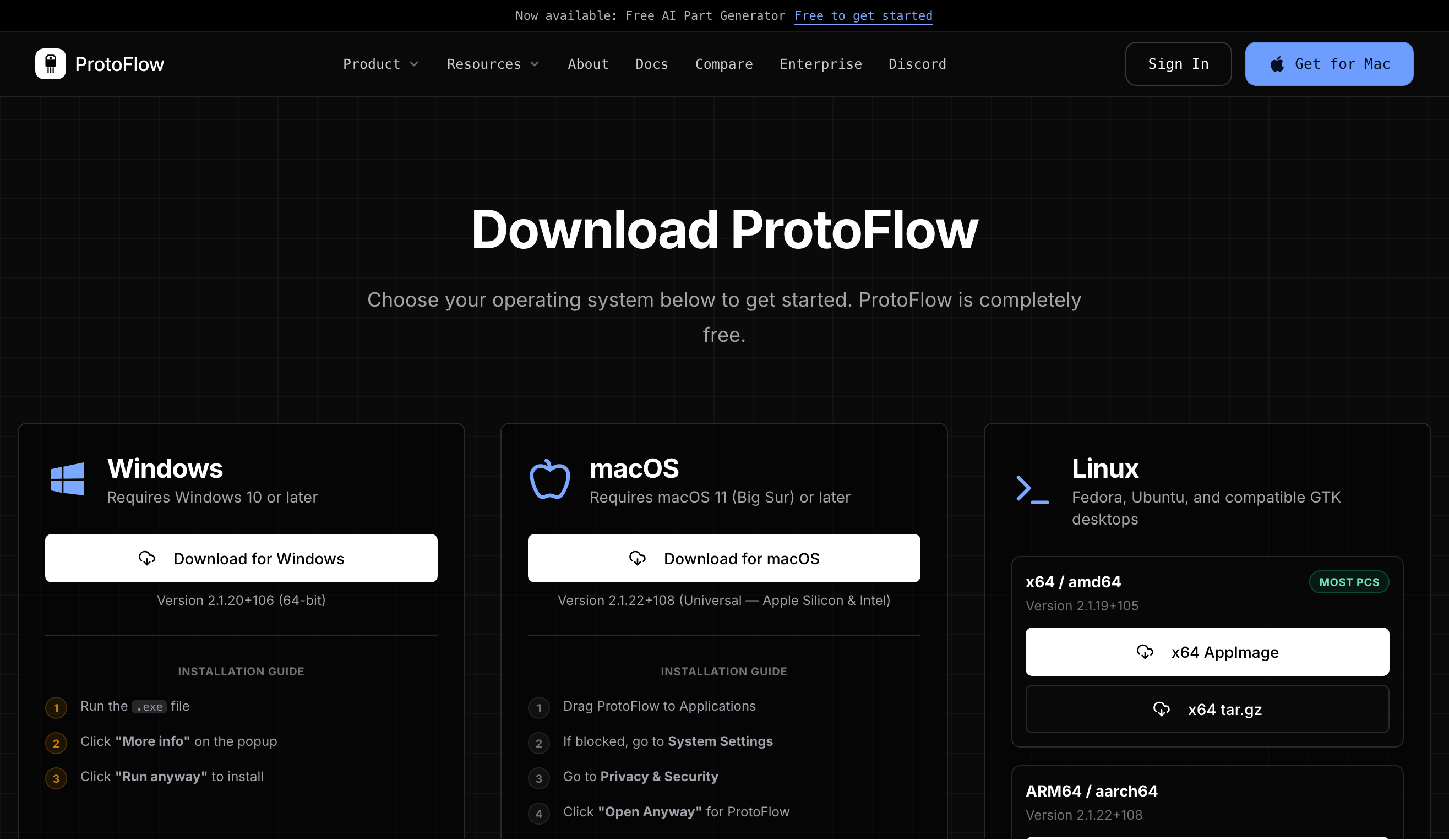Click the macOS 'INSTALLATION GUIDE' label
Screen dimensions: 1449x840
[x=724, y=672]
